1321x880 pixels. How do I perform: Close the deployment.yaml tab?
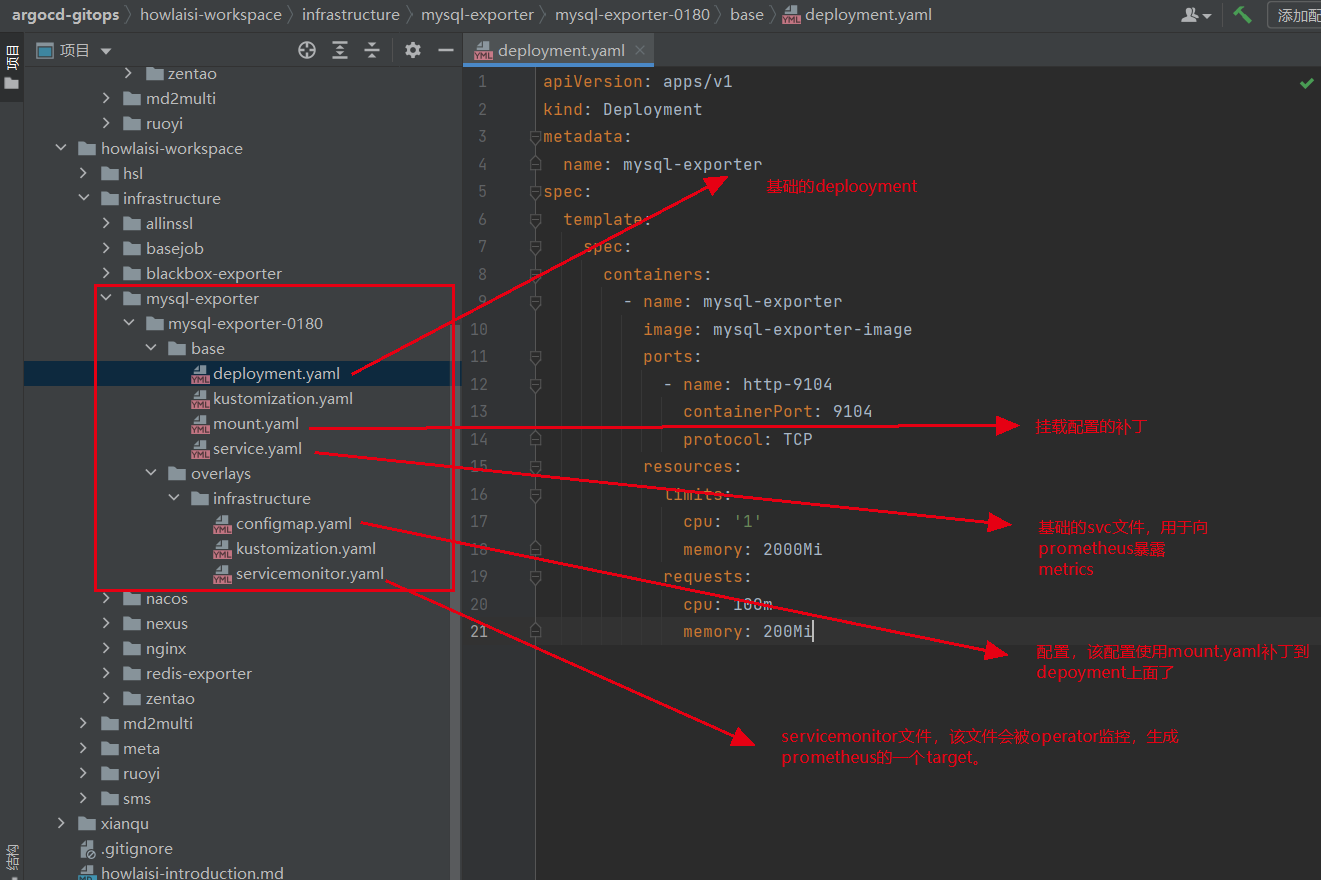(642, 48)
